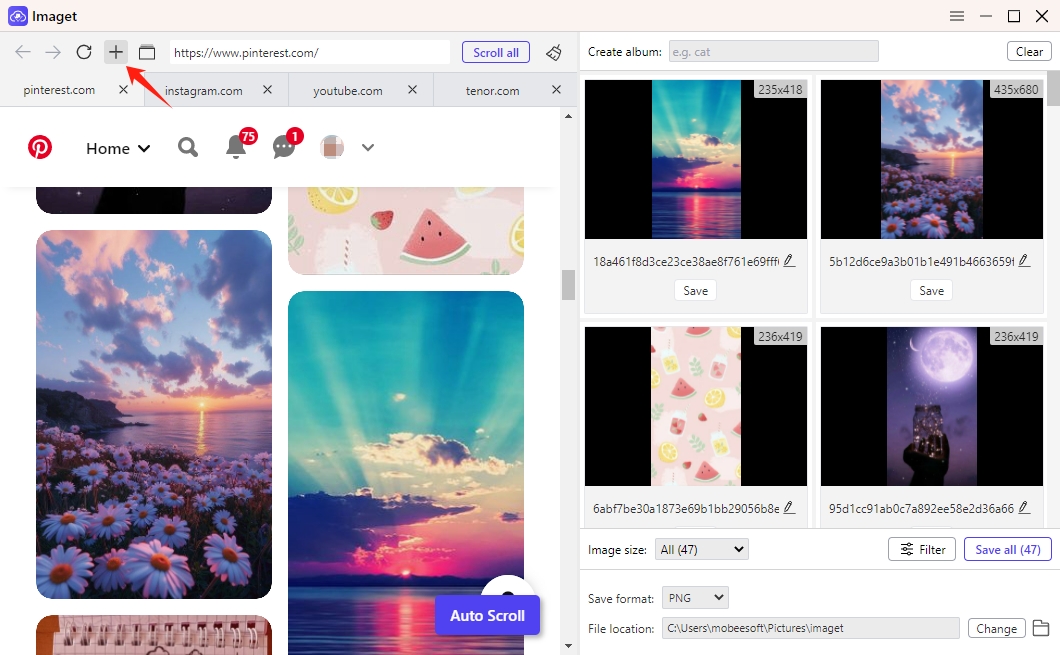Open Pinterest messages chat bubble
The width and height of the screenshot is (1060, 655).
[284, 147]
